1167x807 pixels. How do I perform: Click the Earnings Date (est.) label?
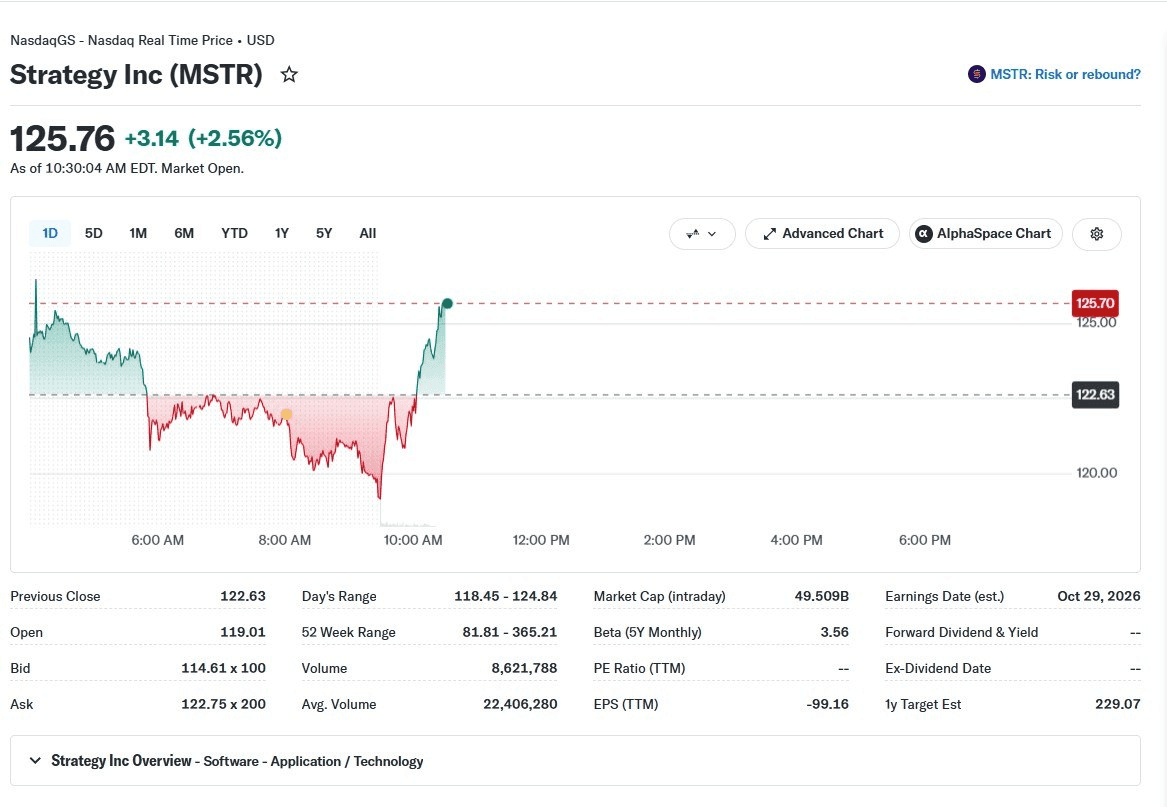point(944,596)
